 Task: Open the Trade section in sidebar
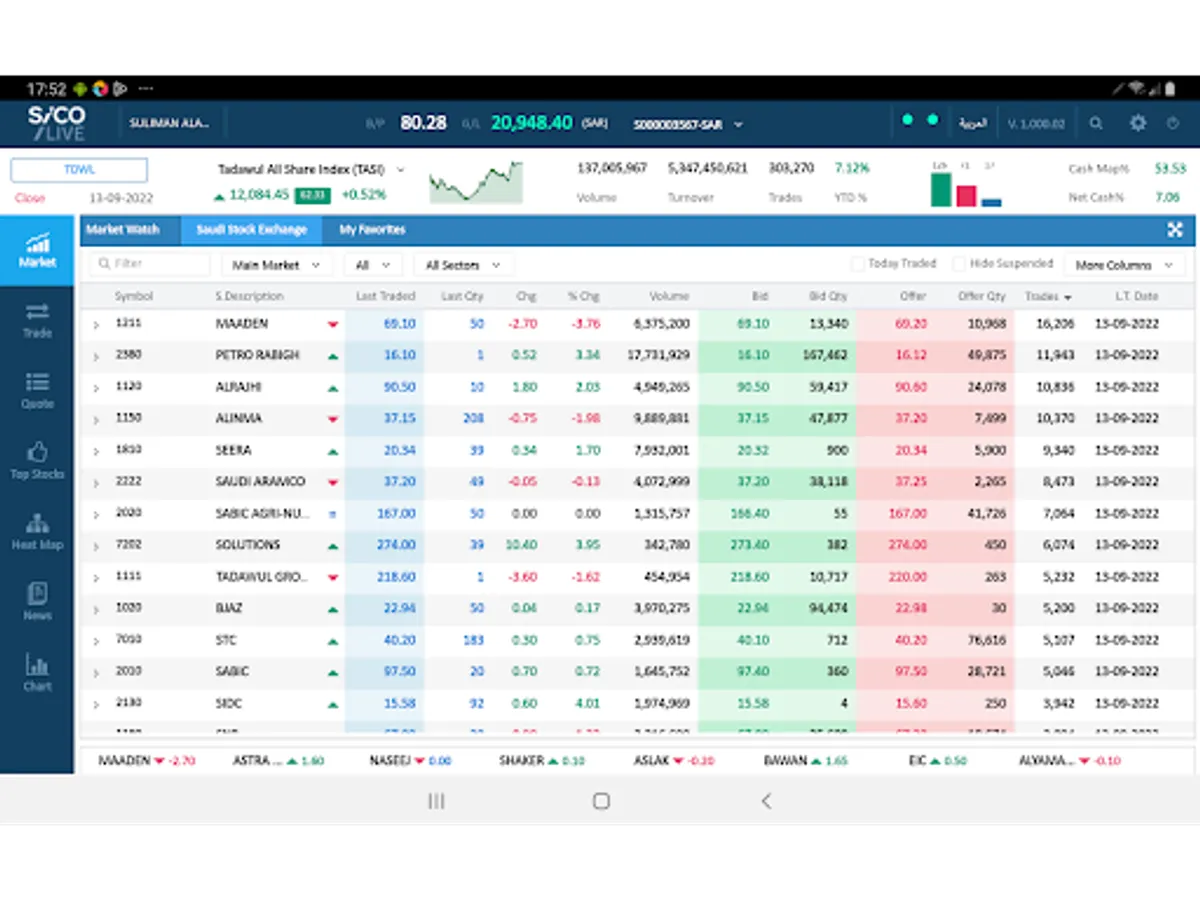click(37, 320)
